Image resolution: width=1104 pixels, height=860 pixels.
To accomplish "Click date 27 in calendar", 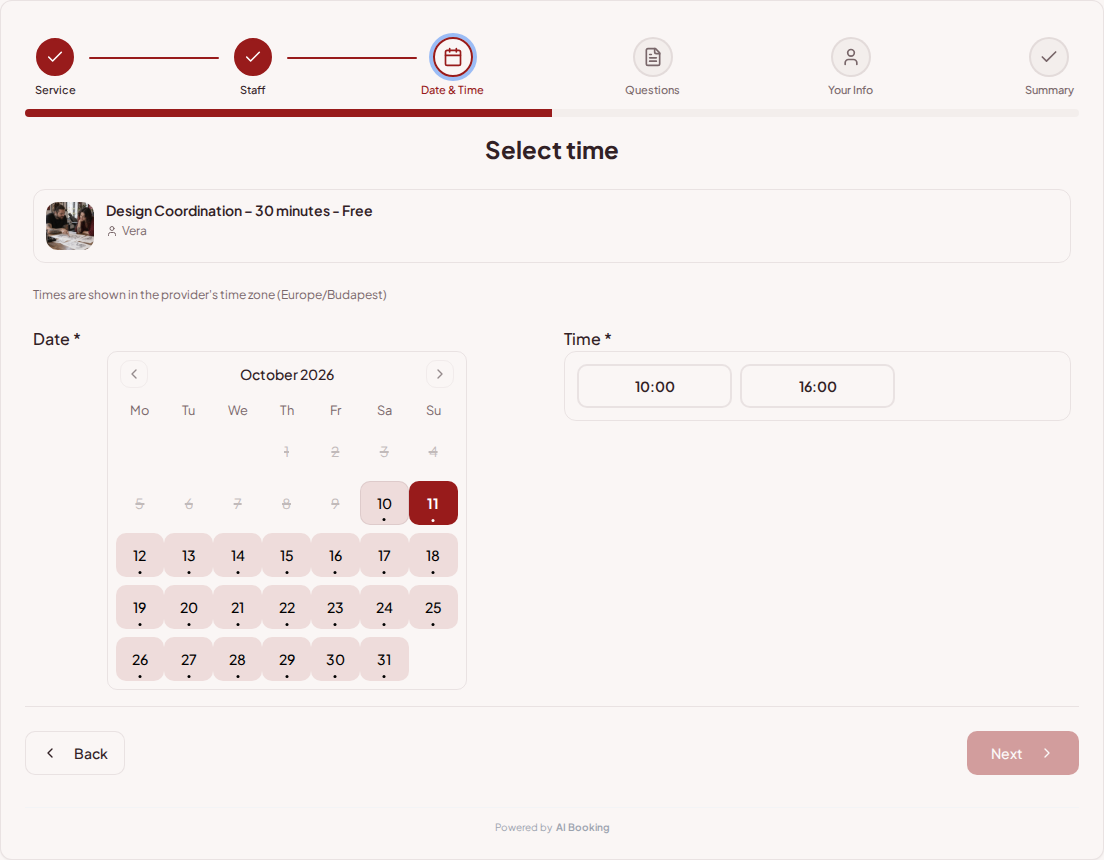I will point(189,659).
